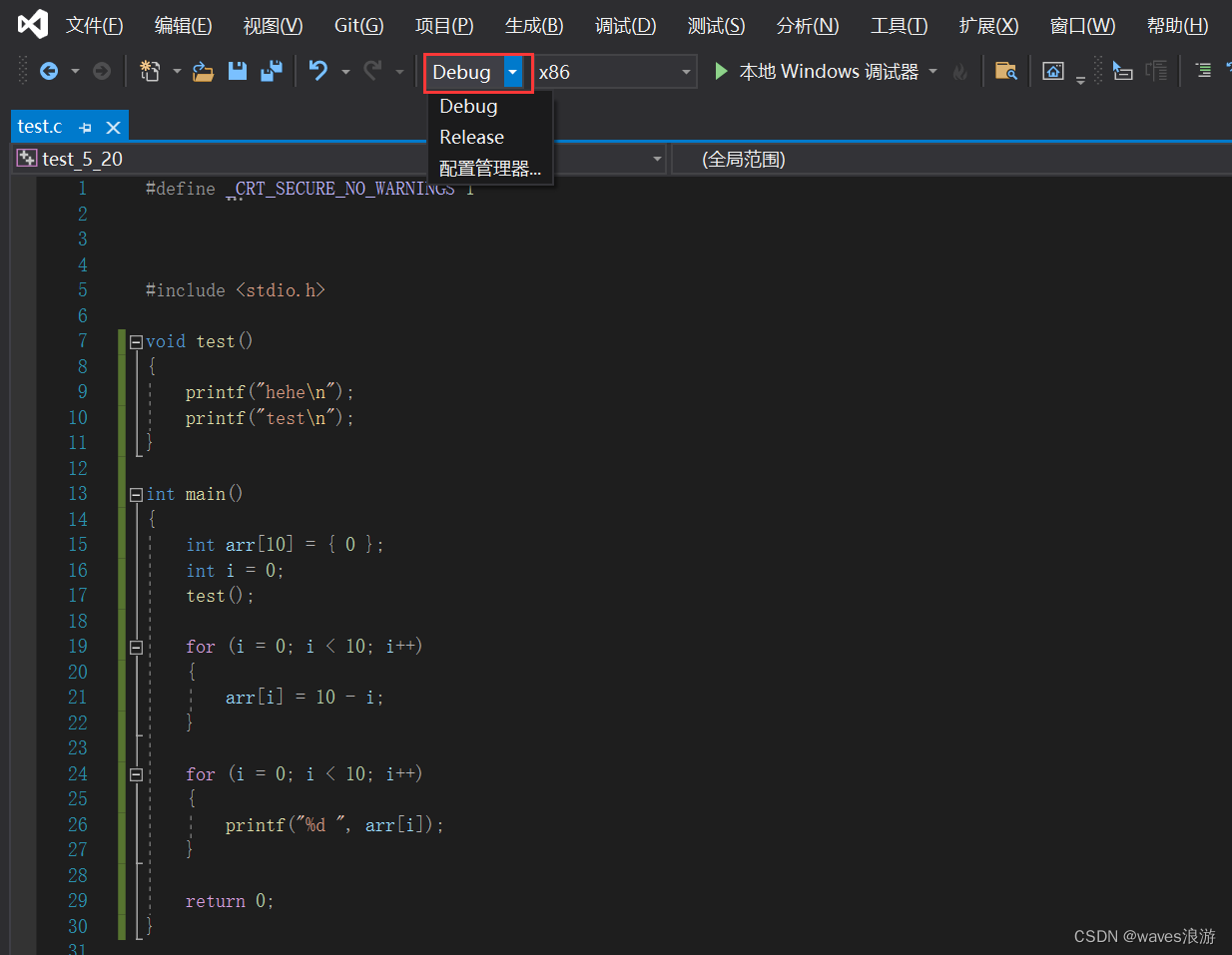This screenshot has height=955, width=1232.
Task: Click the Save All double-disk icon
Action: [x=271, y=71]
